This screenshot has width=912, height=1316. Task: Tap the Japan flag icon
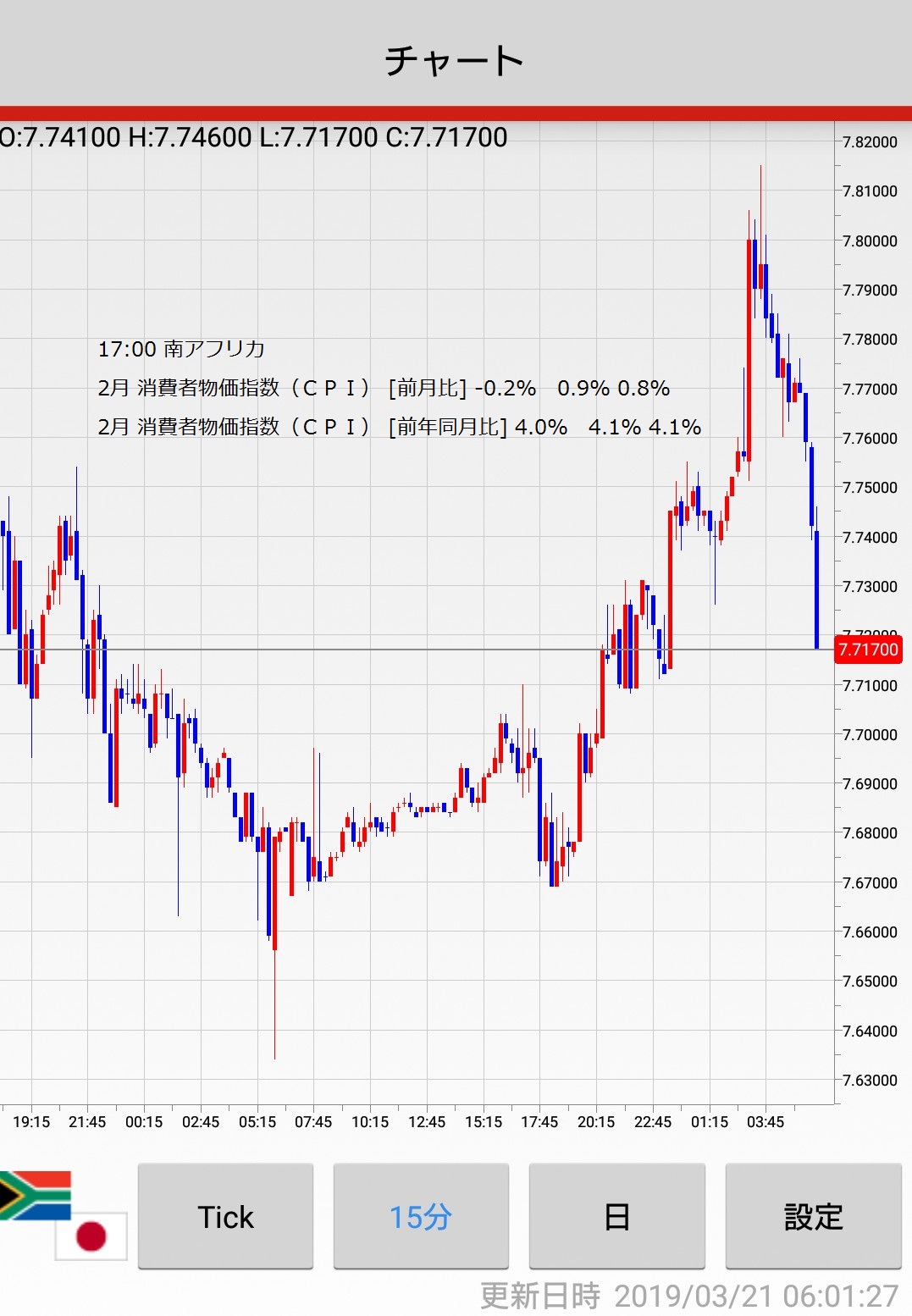point(91,1236)
